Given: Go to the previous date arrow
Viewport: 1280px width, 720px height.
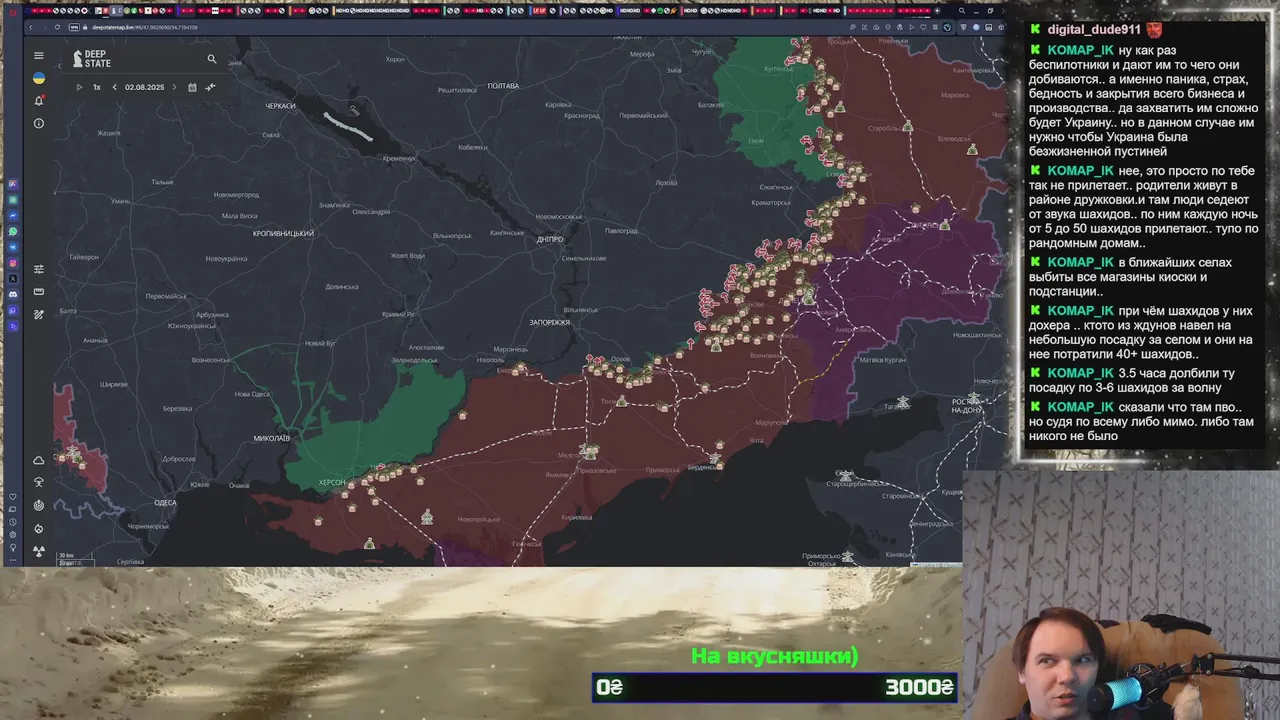Looking at the screenshot, I should (114, 87).
